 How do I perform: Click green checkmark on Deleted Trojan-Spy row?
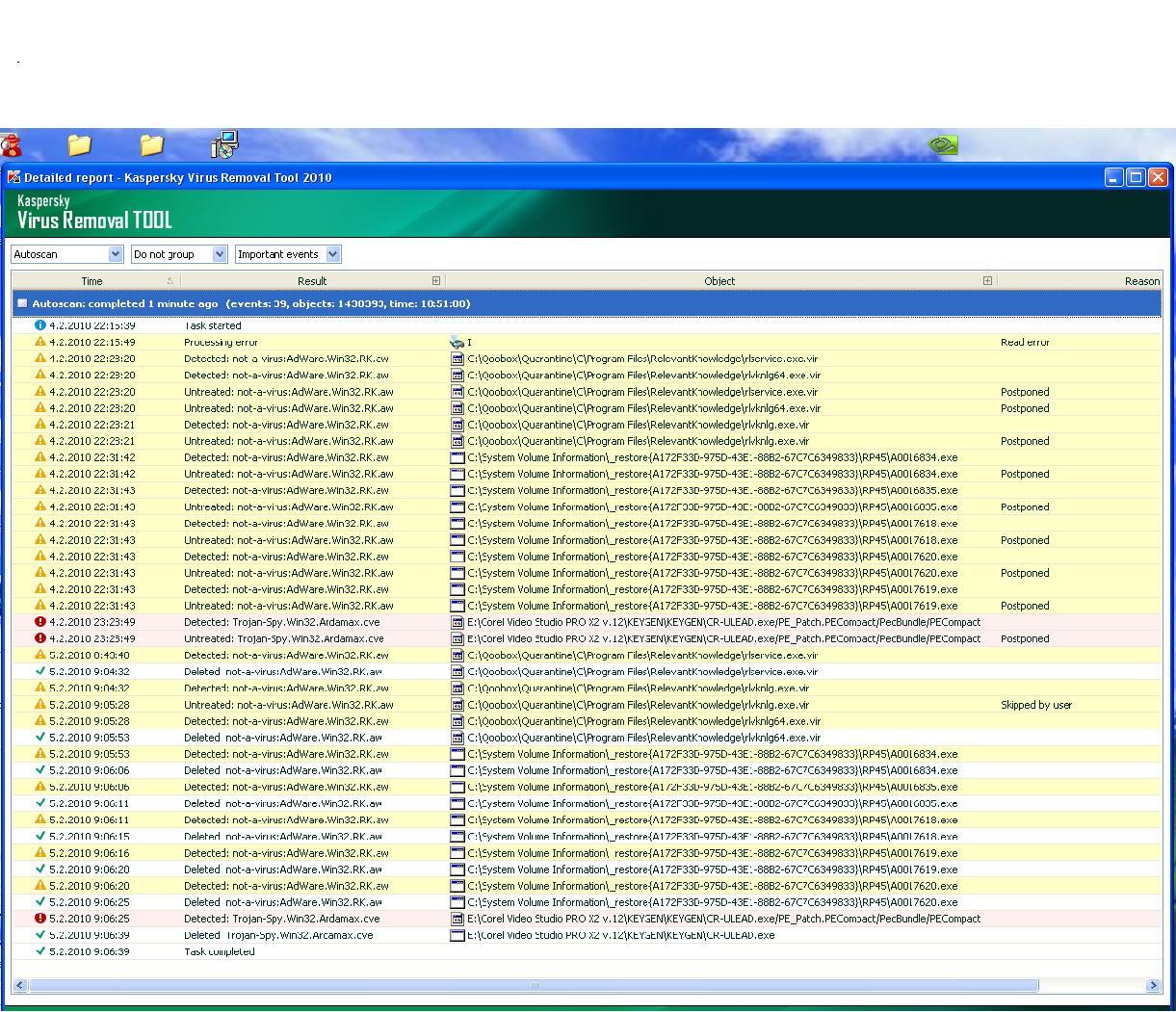(40, 935)
